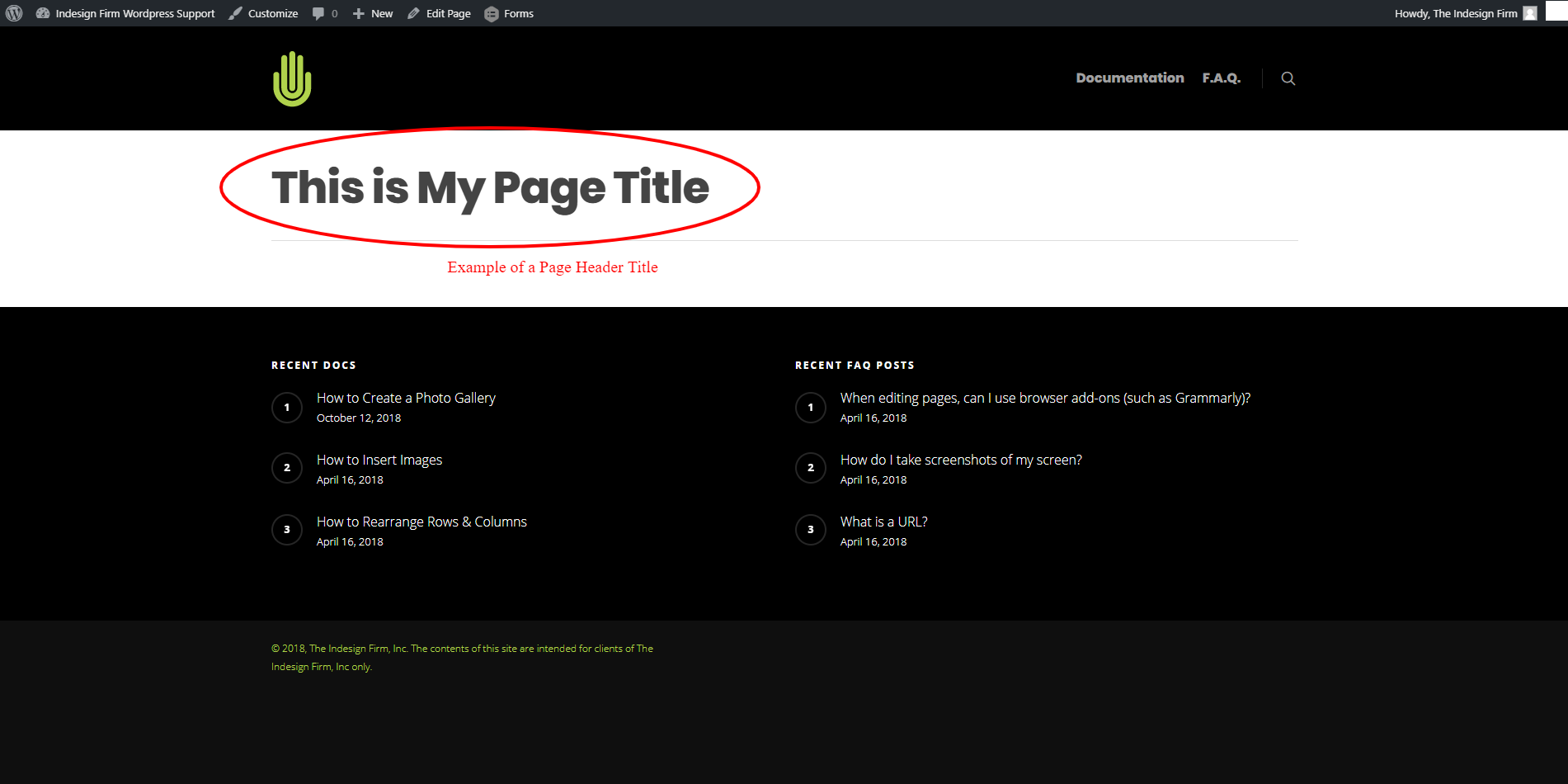Click the numbered circle 1 under Recent Docs
The width and height of the screenshot is (1568, 784).
pos(287,408)
